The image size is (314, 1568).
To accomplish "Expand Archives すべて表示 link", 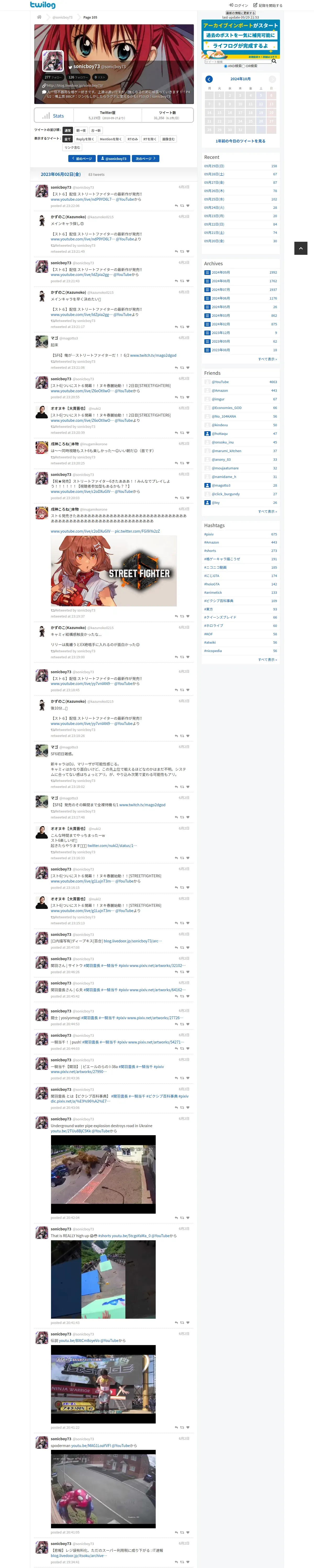I will [x=267, y=359].
